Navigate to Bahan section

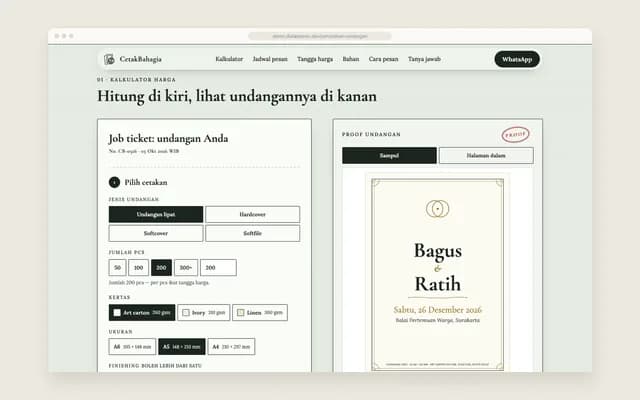click(x=351, y=59)
